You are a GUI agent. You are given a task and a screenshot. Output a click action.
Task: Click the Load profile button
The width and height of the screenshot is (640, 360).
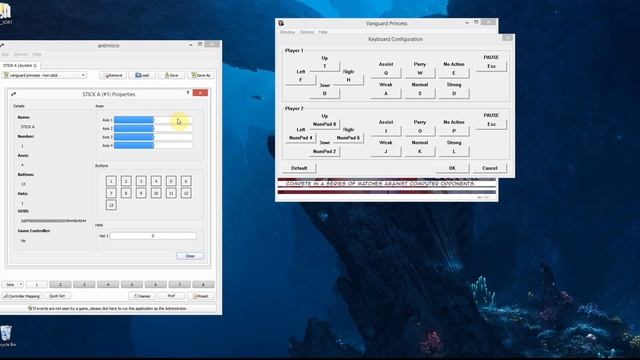(x=142, y=75)
